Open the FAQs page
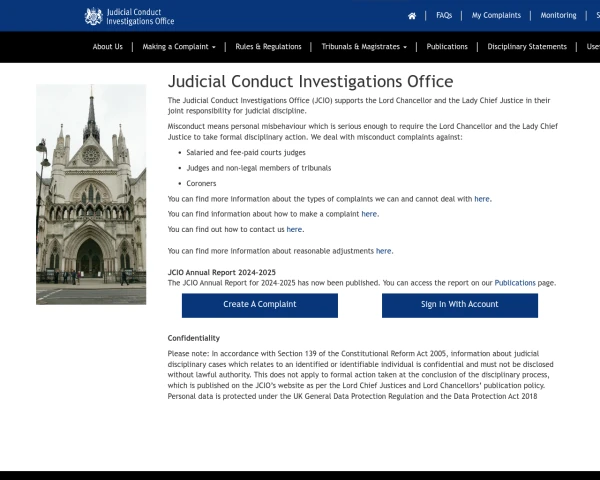Image resolution: width=600 pixels, height=480 pixels. tap(444, 15)
